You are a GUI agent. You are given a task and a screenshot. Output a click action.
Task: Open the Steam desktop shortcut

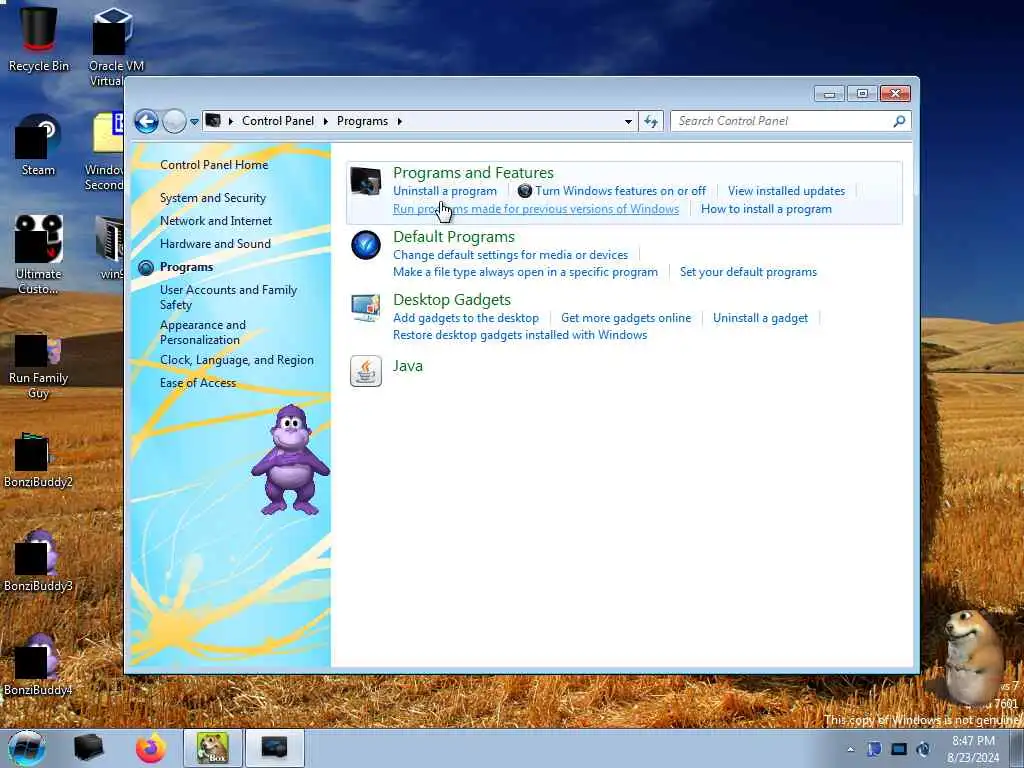pos(39,145)
